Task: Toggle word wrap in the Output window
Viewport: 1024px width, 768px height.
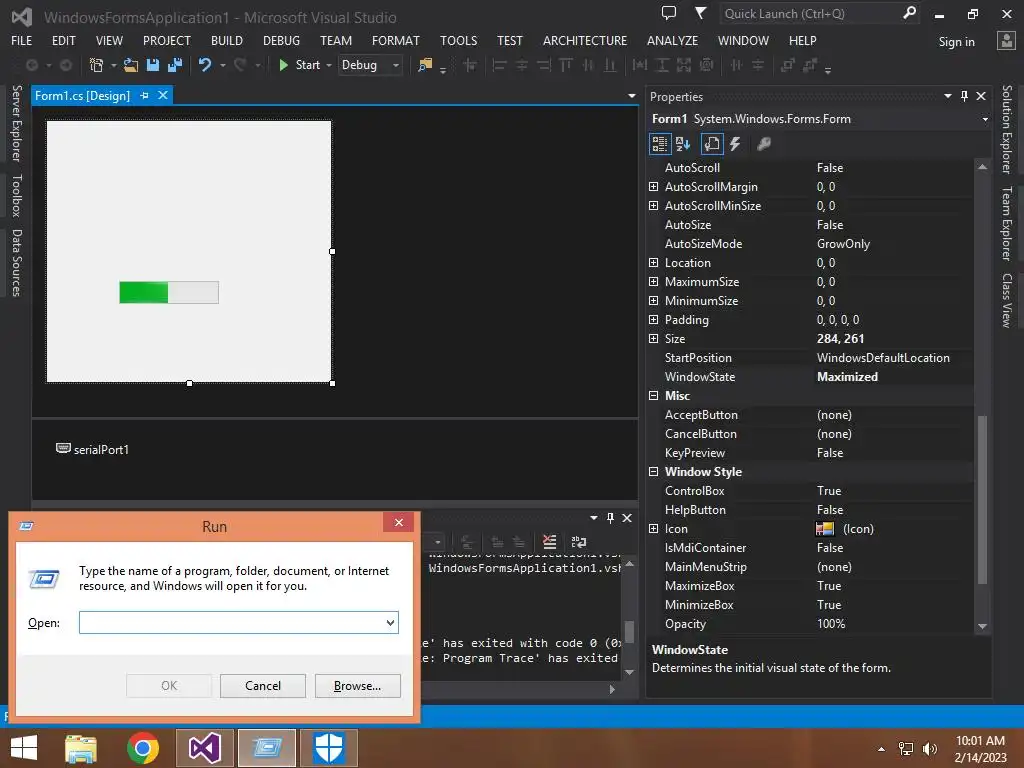Action: tap(579, 542)
